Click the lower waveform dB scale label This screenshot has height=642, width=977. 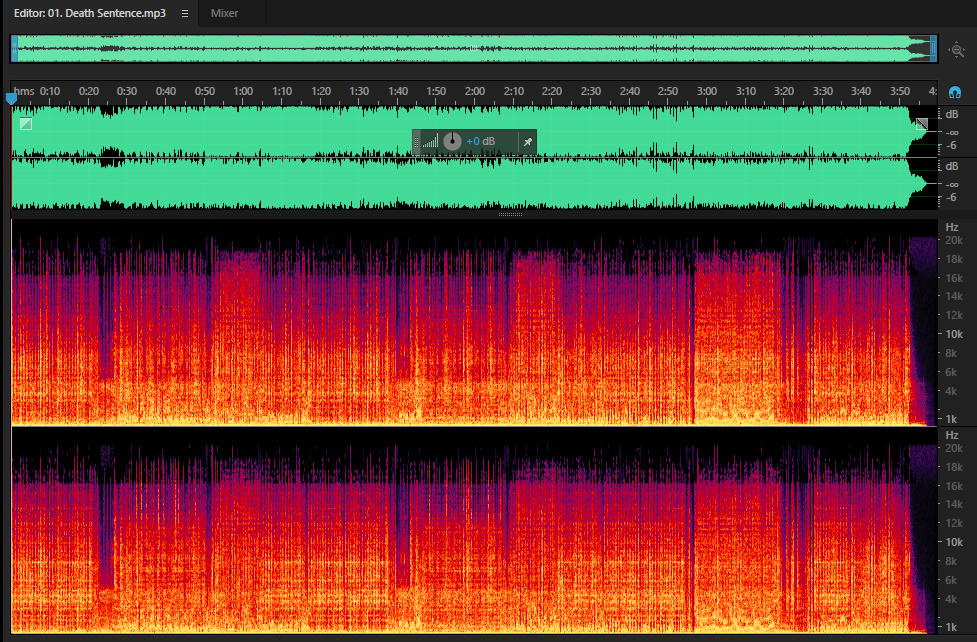951,166
